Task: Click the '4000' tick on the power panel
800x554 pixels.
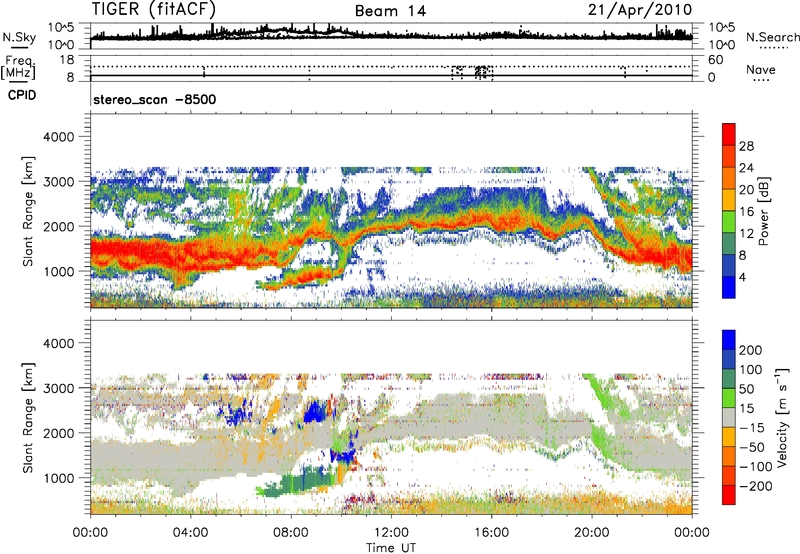Action: pos(59,137)
